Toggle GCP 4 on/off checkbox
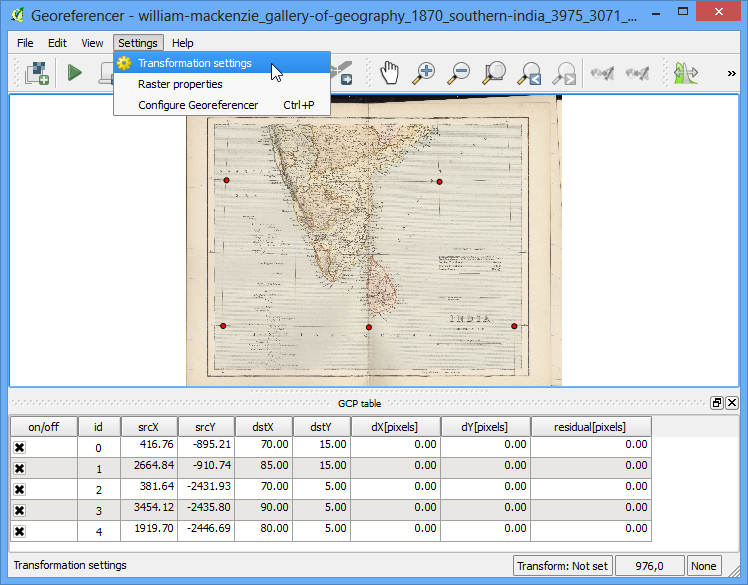This screenshot has width=748, height=585. coord(20,532)
